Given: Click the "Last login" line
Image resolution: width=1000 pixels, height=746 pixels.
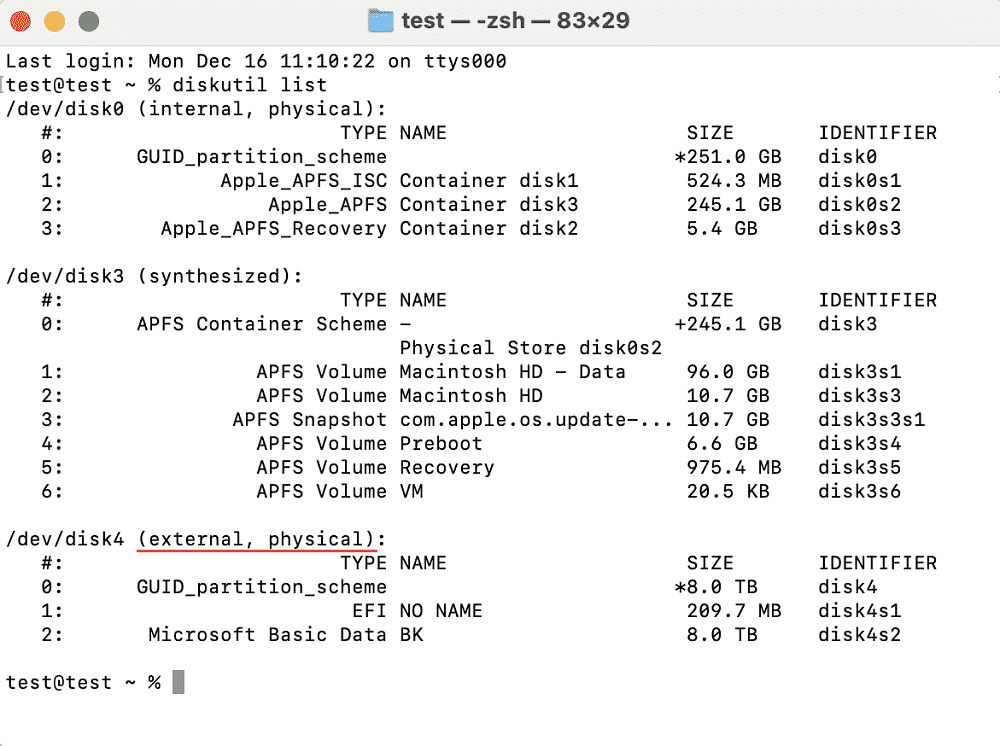Looking at the screenshot, I should 256,61.
